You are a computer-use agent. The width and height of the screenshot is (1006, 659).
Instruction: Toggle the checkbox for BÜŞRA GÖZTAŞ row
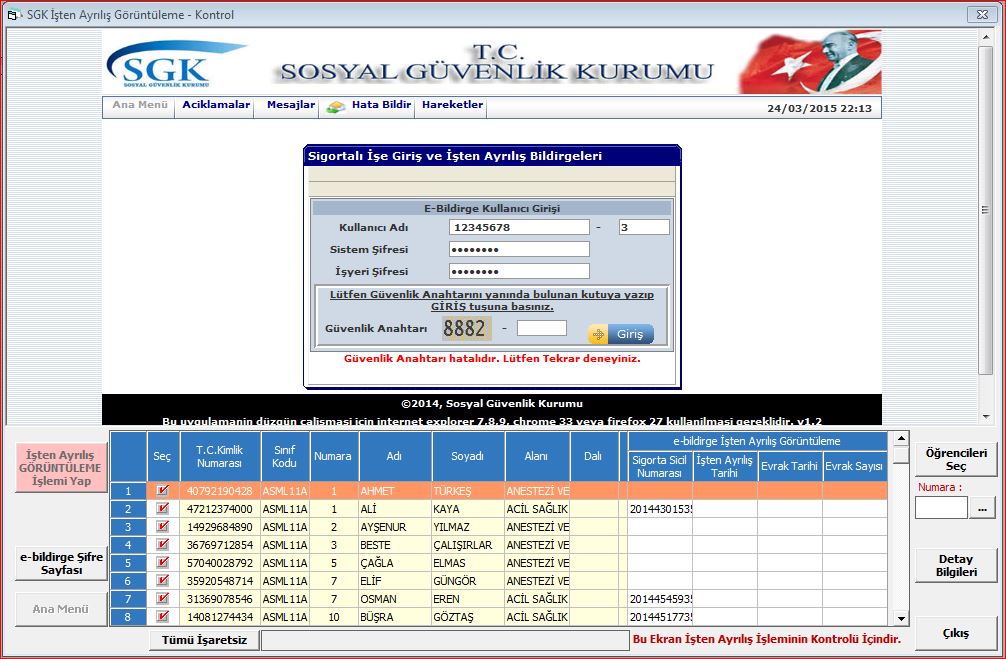coord(163,617)
